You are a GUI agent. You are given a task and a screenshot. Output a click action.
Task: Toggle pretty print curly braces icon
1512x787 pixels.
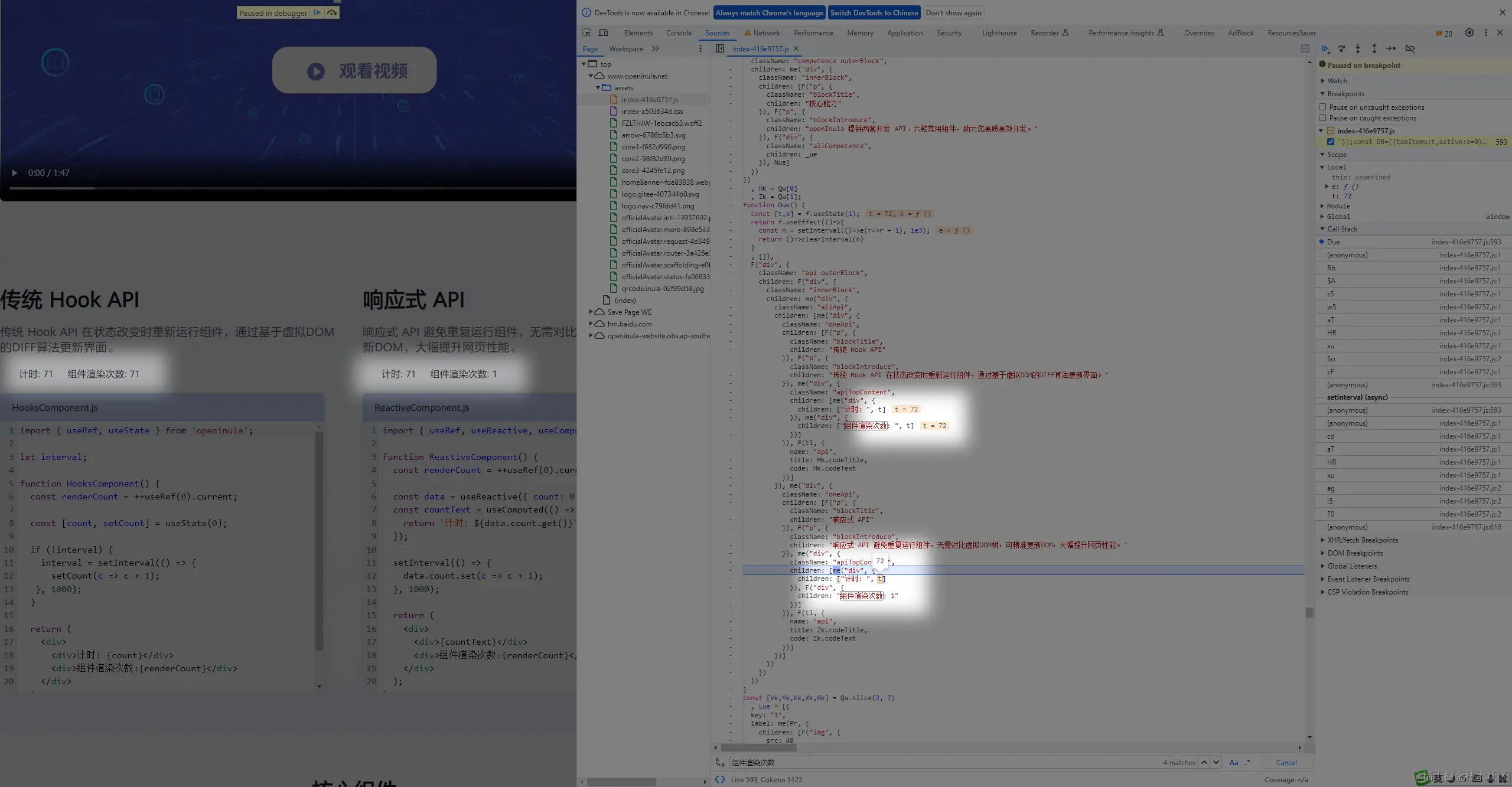click(x=720, y=779)
